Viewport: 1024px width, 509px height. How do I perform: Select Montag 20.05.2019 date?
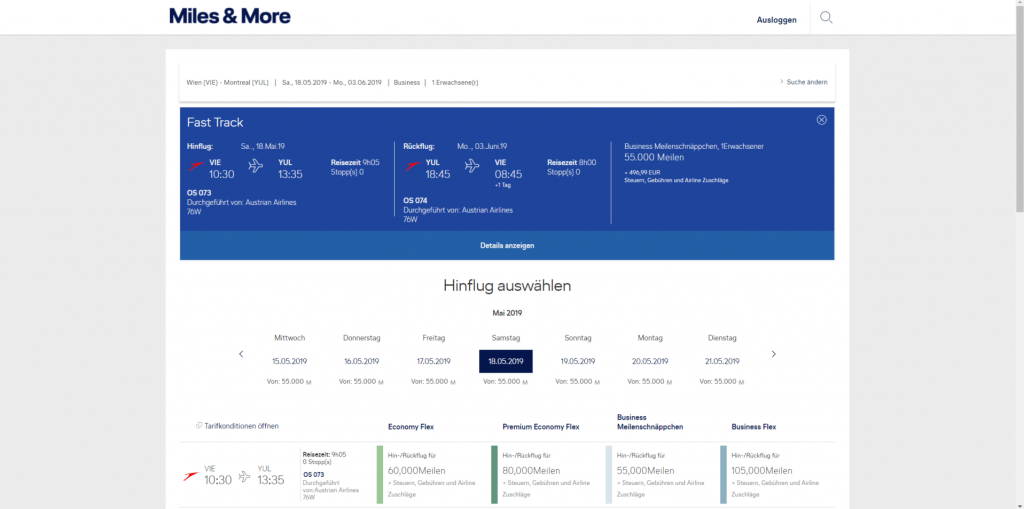pyautogui.click(x=650, y=361)
